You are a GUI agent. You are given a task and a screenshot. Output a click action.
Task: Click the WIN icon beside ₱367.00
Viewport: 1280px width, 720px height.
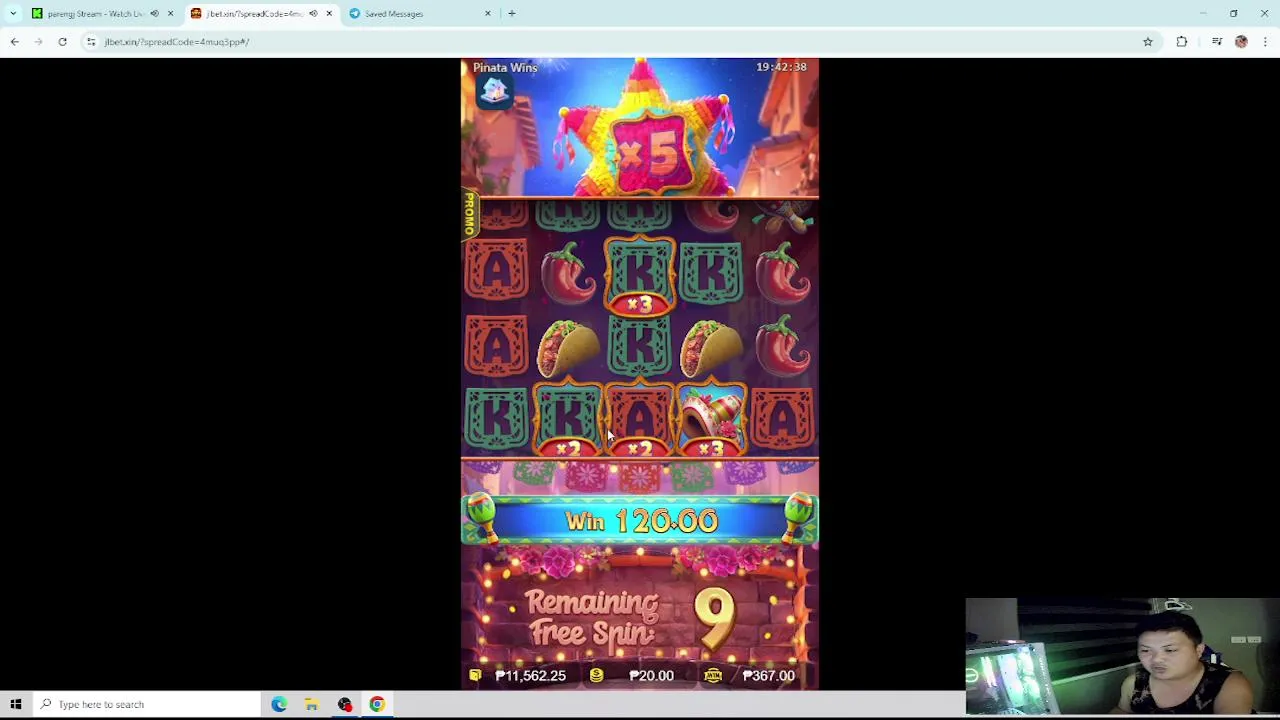713,676
